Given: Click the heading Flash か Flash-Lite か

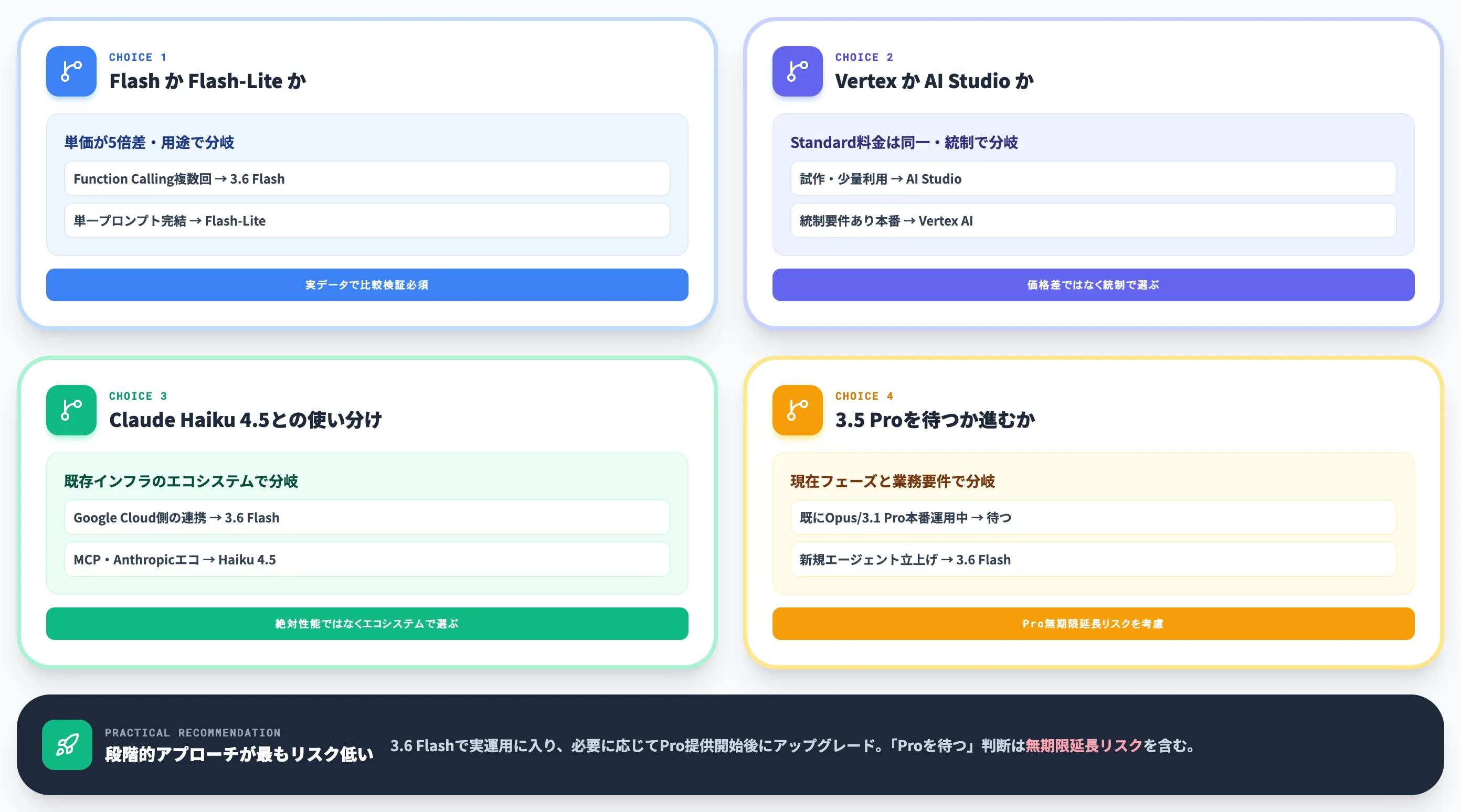Looking at the screenshot, I should click(208, 81).
